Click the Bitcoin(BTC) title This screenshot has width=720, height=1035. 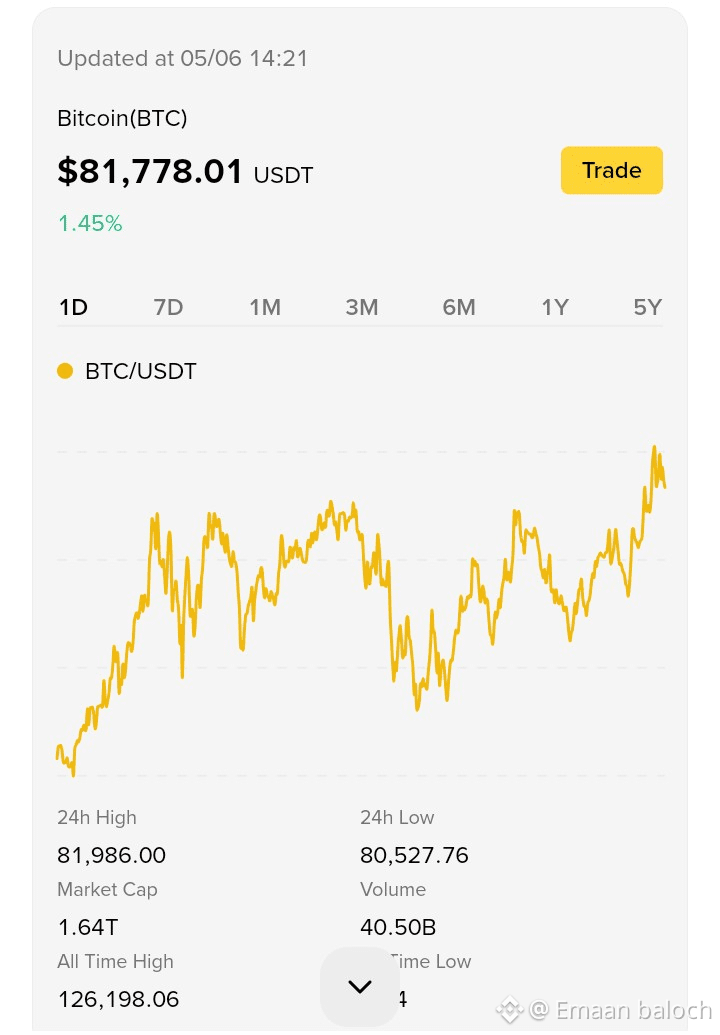(x=122, y=118)
